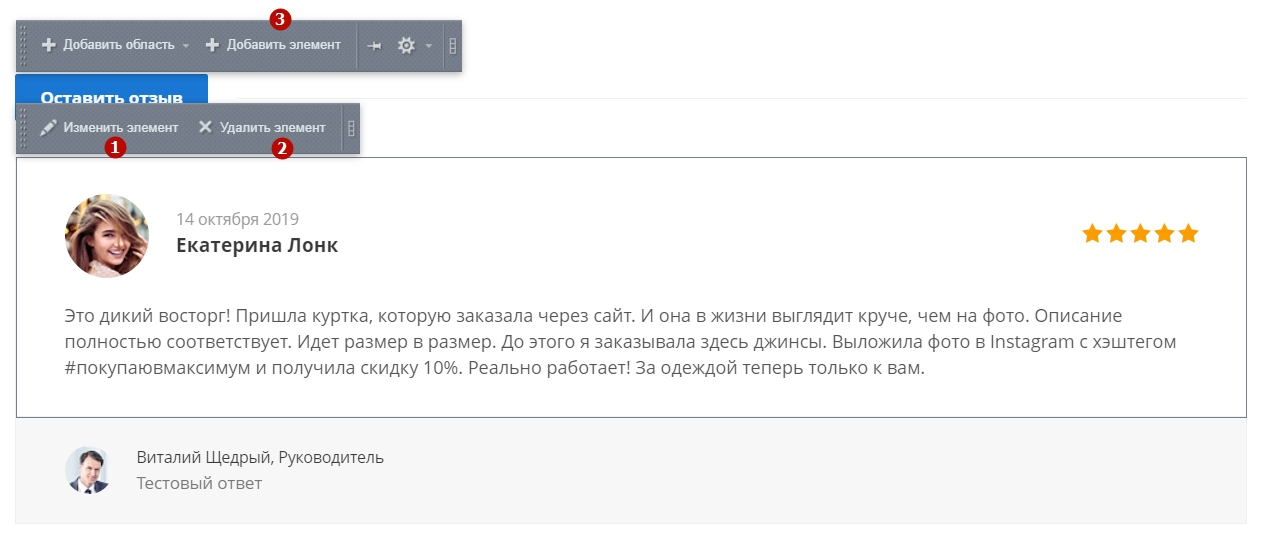Click the element toolbar's right-edge collapse handle

pyautogui.click(x=351, y=128)
